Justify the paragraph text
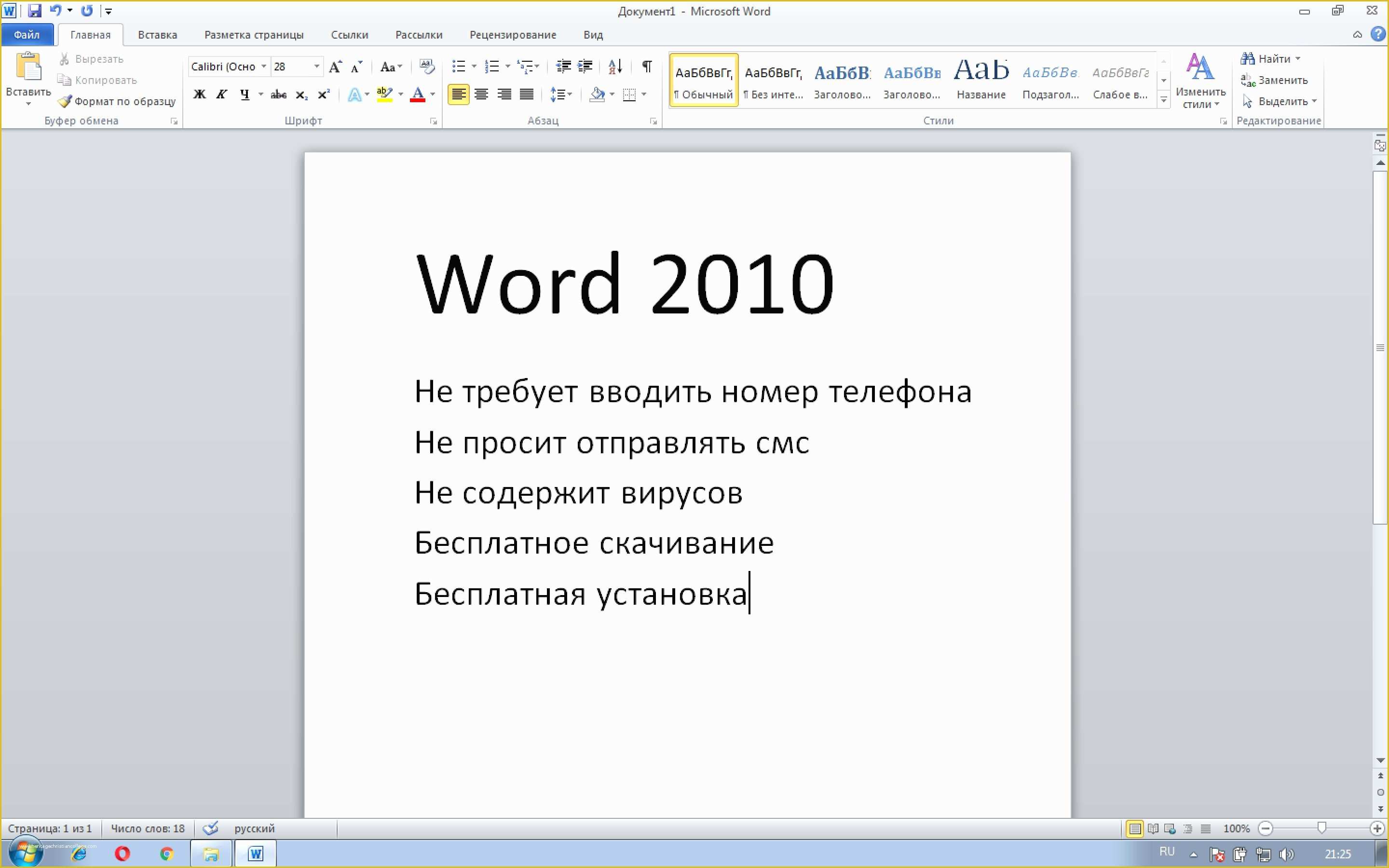 526,94
